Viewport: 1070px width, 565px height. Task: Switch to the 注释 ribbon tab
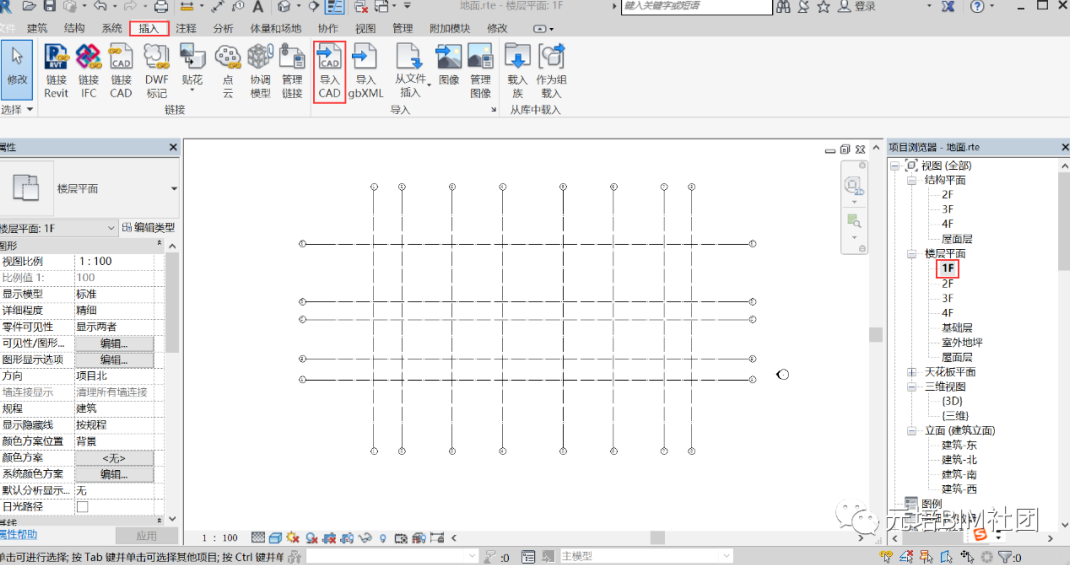186,29
